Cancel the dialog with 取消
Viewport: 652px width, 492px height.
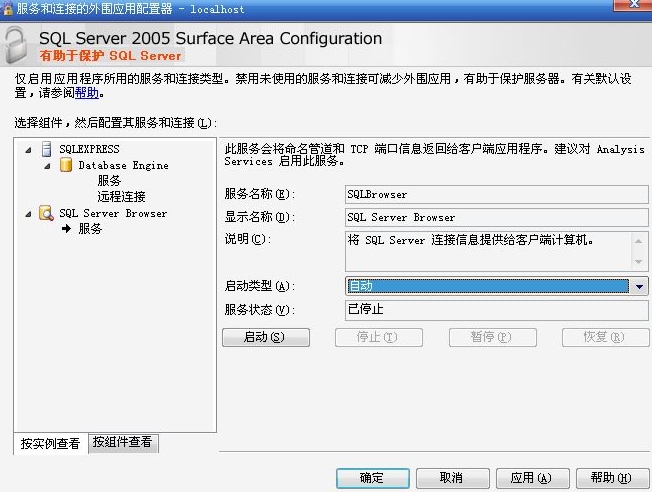[x=452, y=478]
